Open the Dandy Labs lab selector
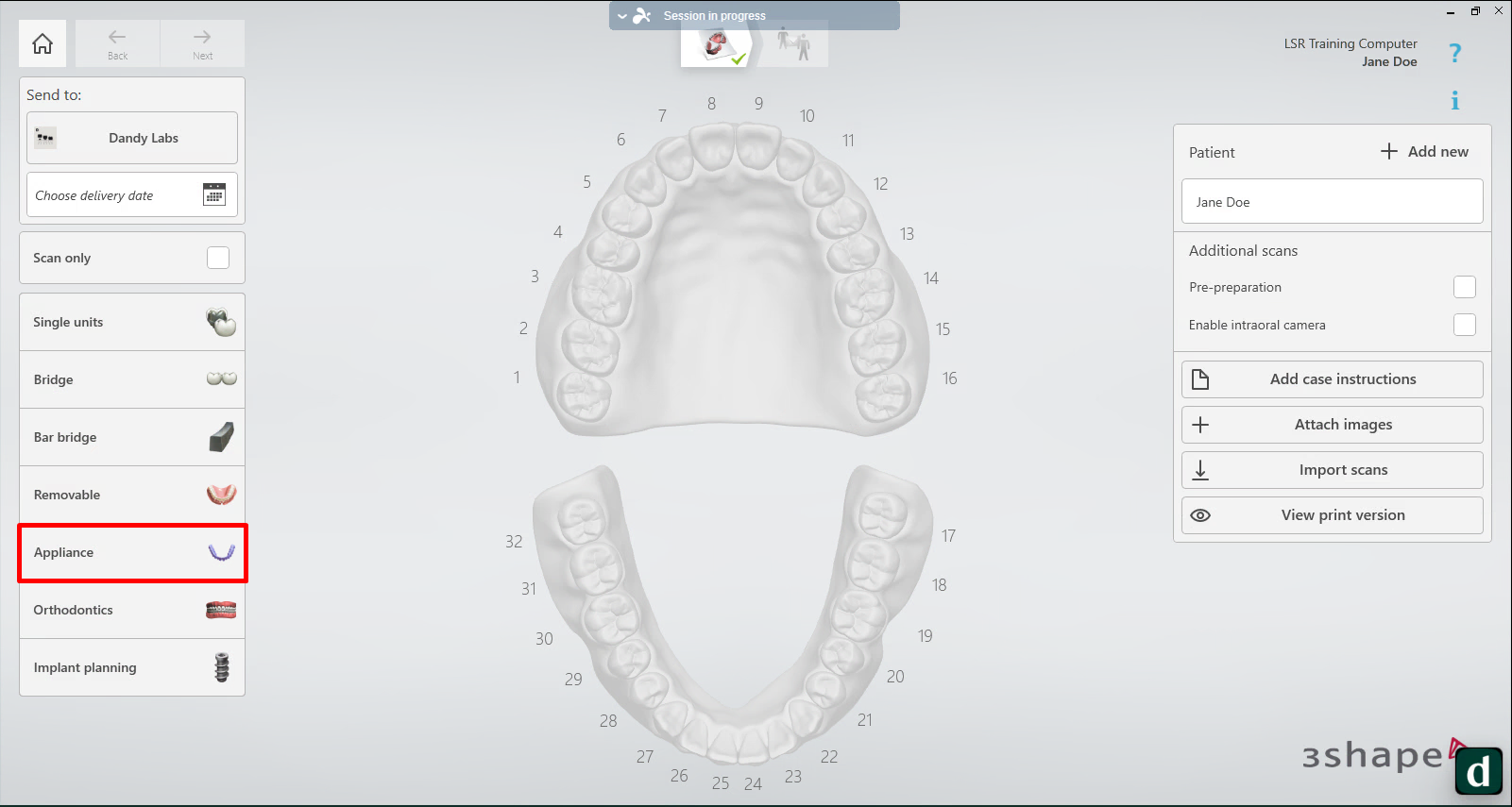The height and width of the screenshot is (807, 1512). click(132, 138)
